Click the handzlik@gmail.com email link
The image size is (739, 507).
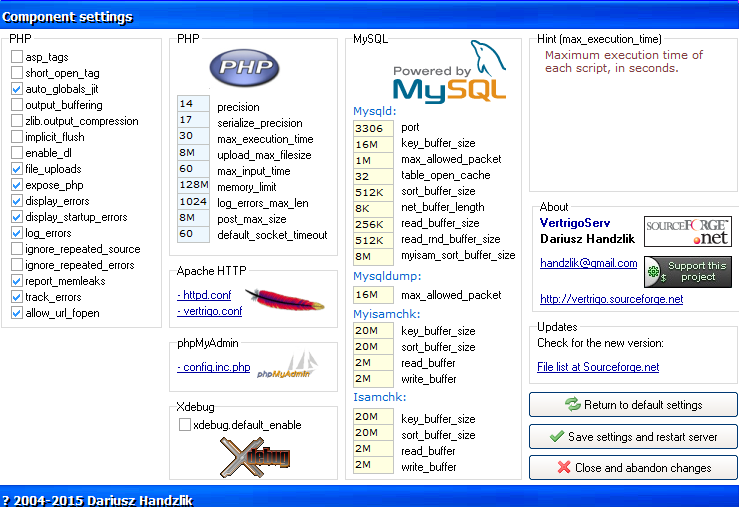[x=588, y=263]
